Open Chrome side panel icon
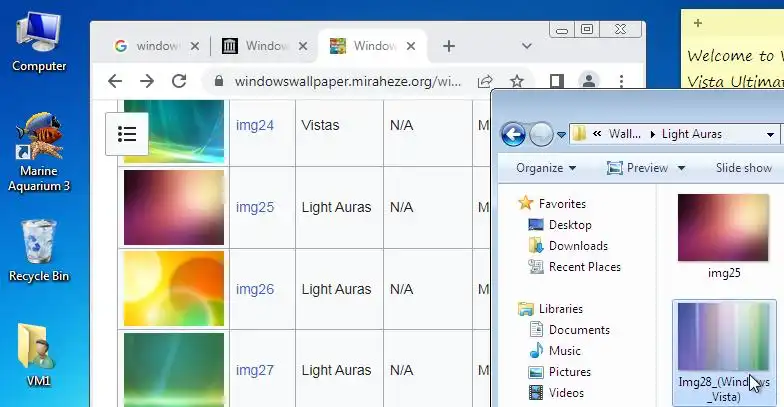784x407 pixels. [x=556, y=81]
